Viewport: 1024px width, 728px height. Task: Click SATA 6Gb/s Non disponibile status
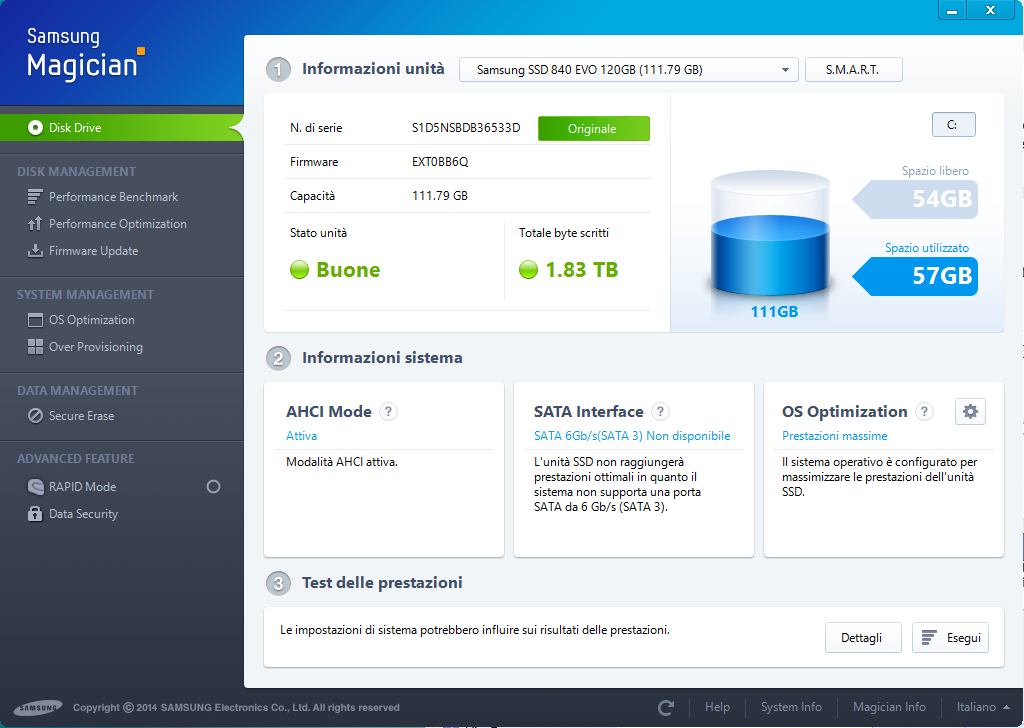click(x=632, y=435)
